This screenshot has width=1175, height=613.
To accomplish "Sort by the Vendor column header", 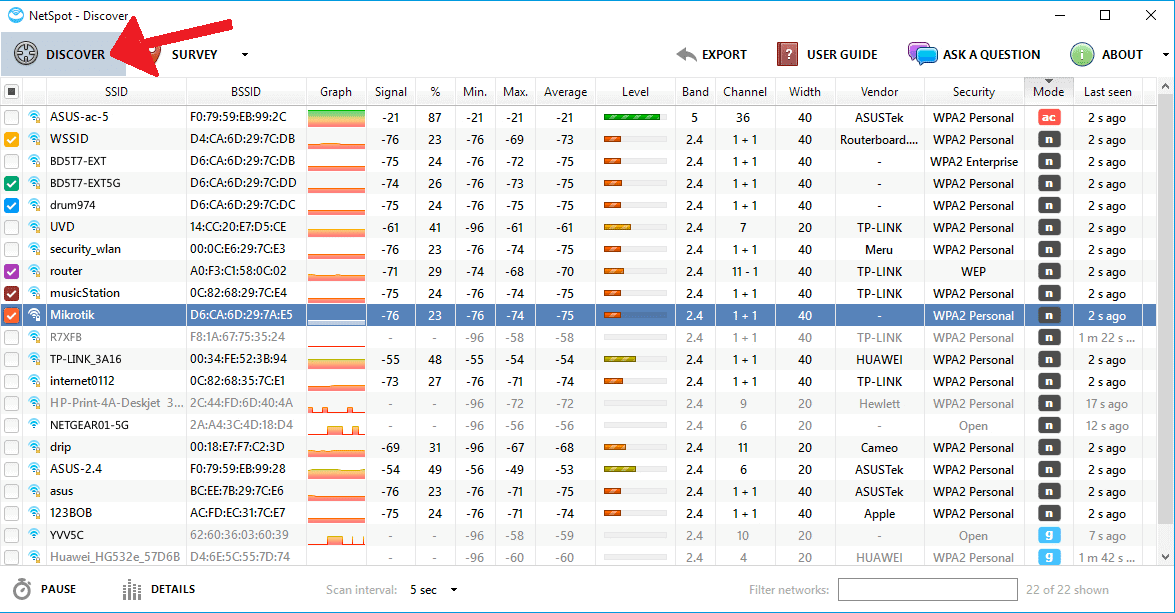I will click(879, 91).
